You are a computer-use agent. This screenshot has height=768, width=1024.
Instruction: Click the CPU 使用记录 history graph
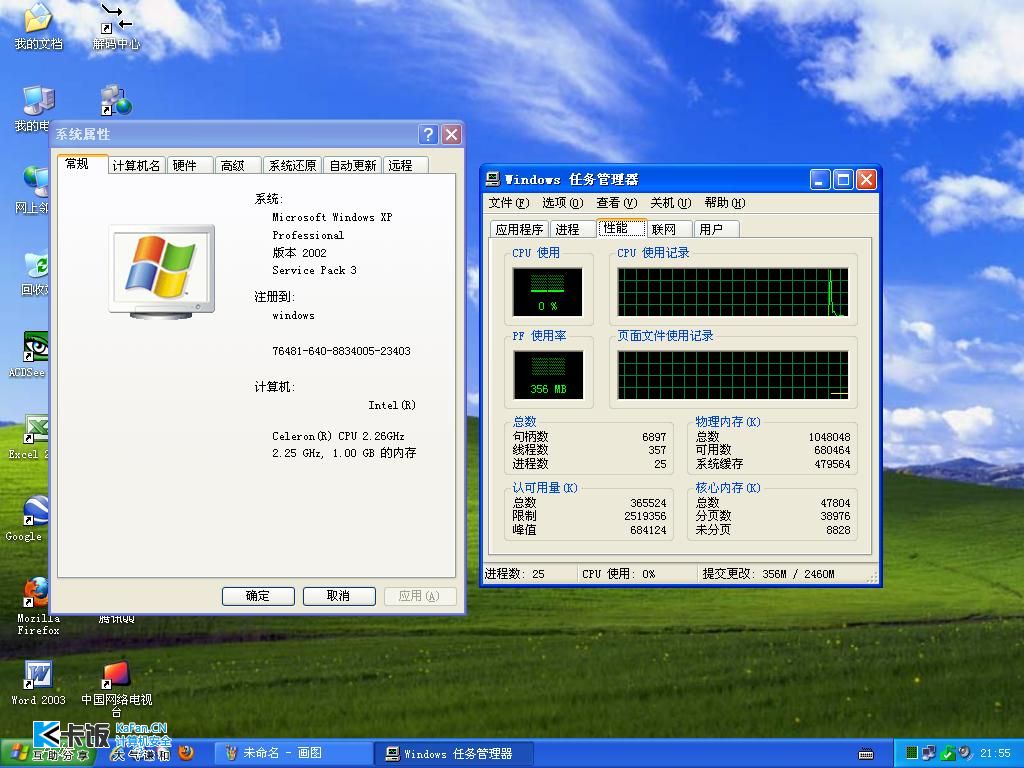pos(733,292)
